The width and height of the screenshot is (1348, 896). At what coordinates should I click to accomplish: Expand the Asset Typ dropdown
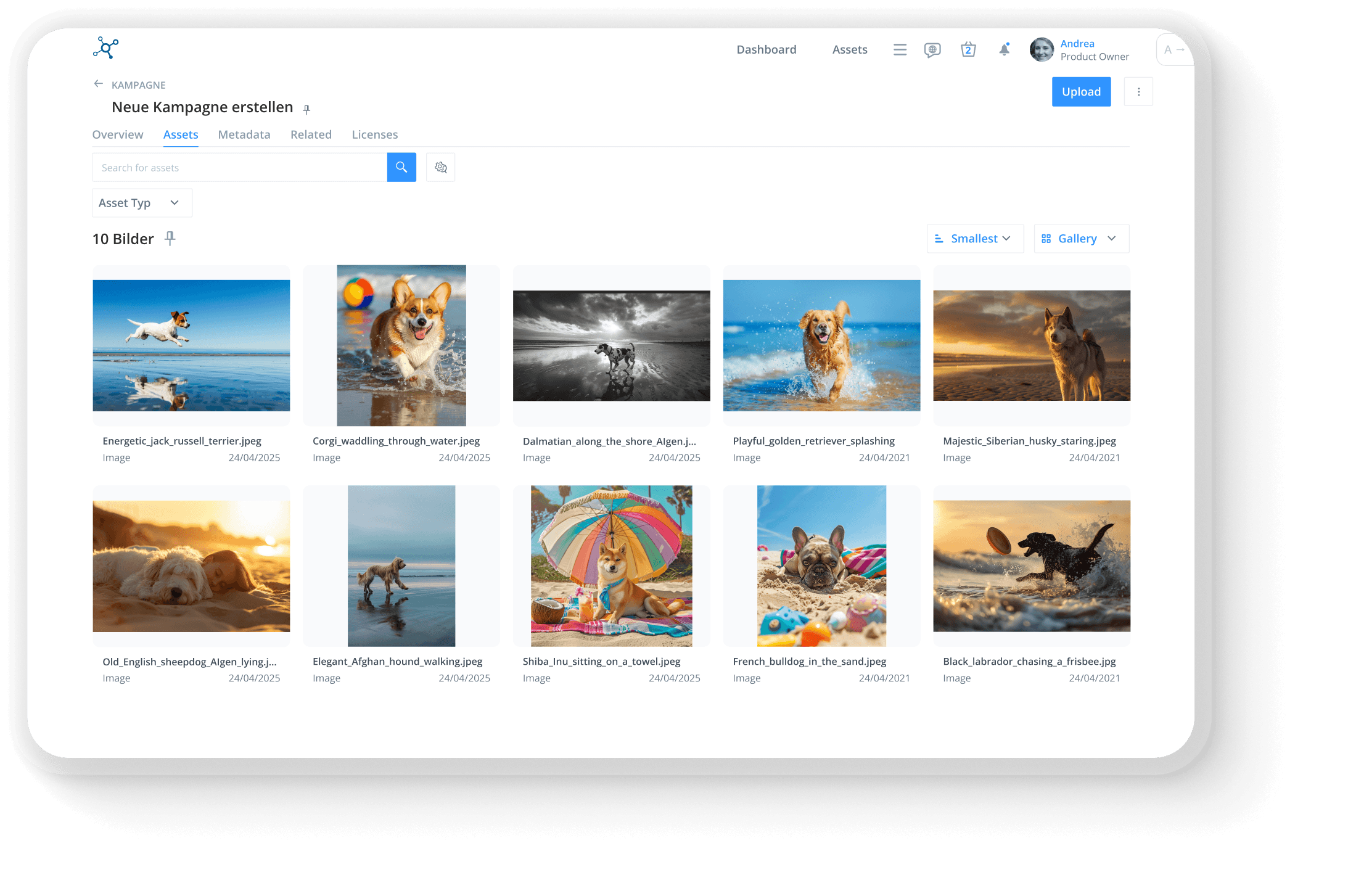[142, 203]
